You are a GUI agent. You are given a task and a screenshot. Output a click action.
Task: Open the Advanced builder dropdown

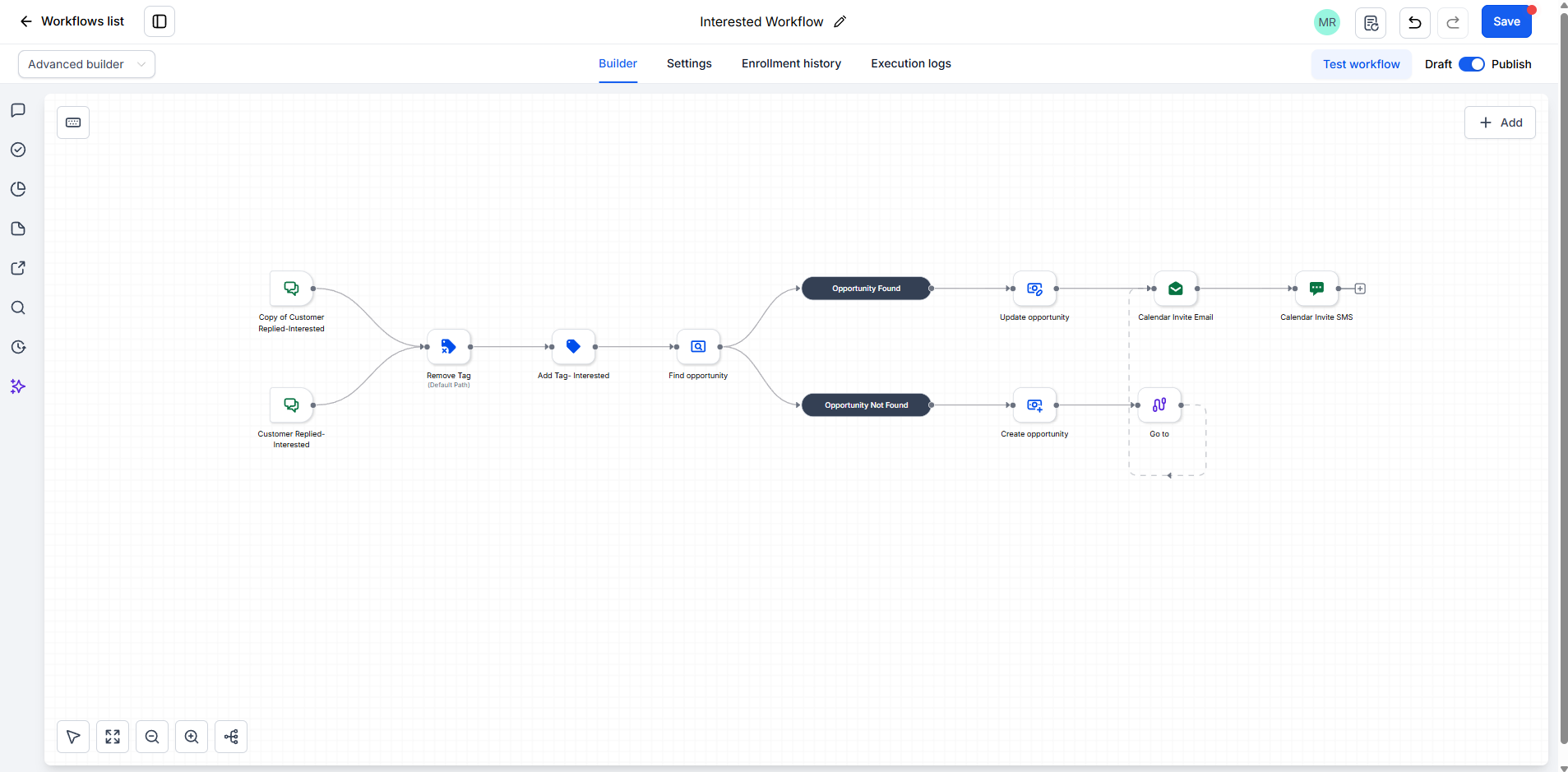(x=86, y=64)
